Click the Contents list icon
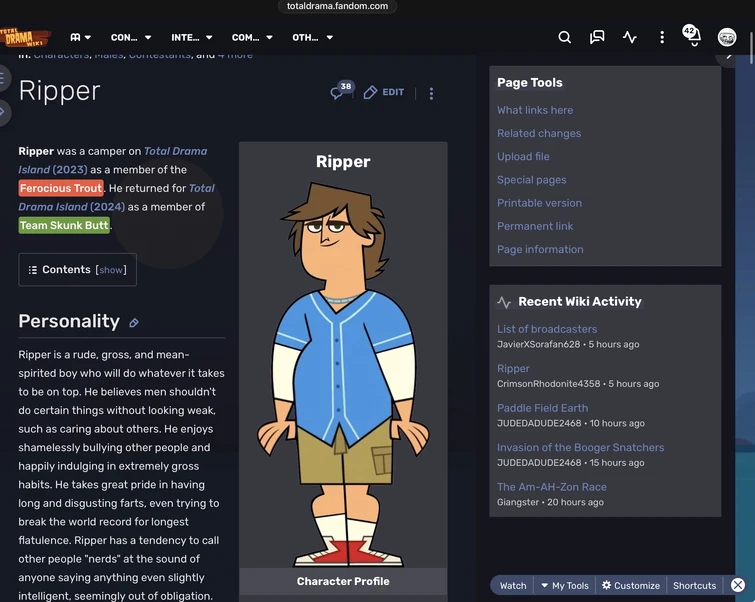 coord(32,270)
